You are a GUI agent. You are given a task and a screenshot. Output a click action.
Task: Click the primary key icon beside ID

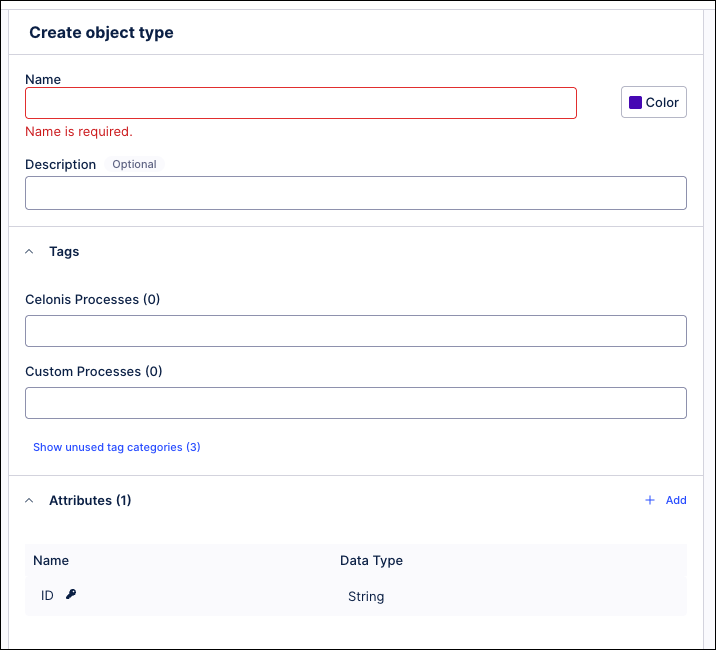pyautogui.click(x=71, y=595)
